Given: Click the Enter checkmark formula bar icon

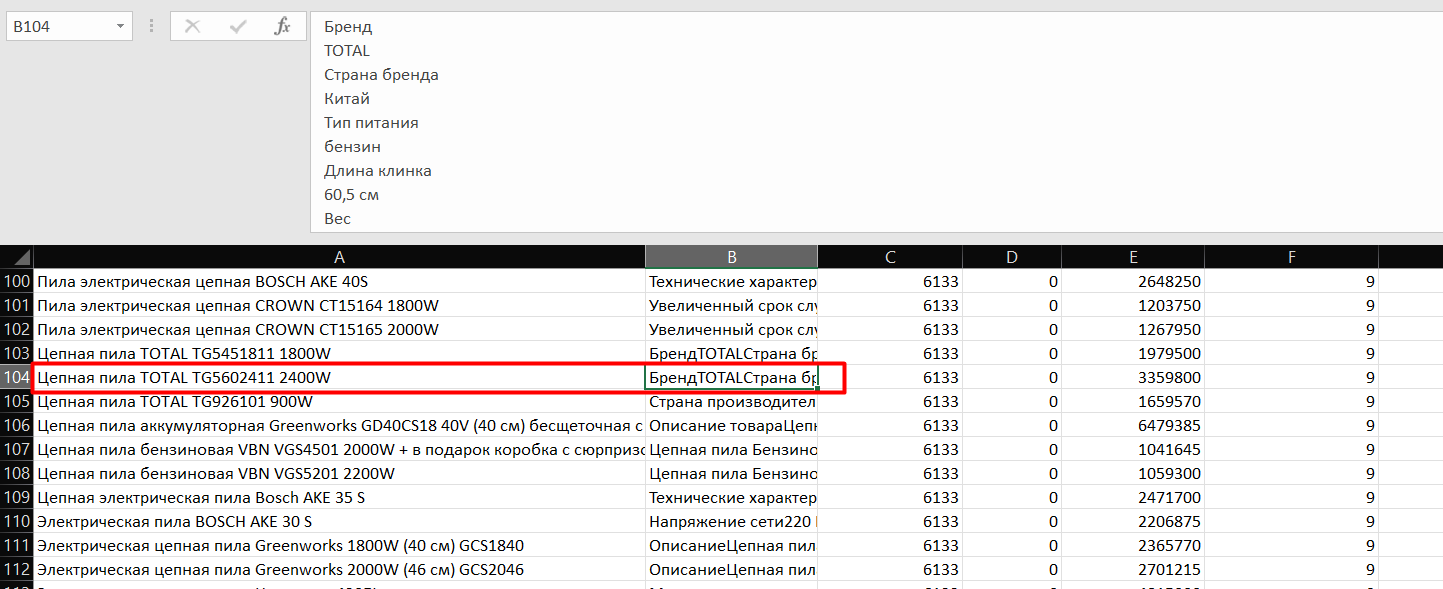Looking at the screenshot, I should (x=238, y=27).
